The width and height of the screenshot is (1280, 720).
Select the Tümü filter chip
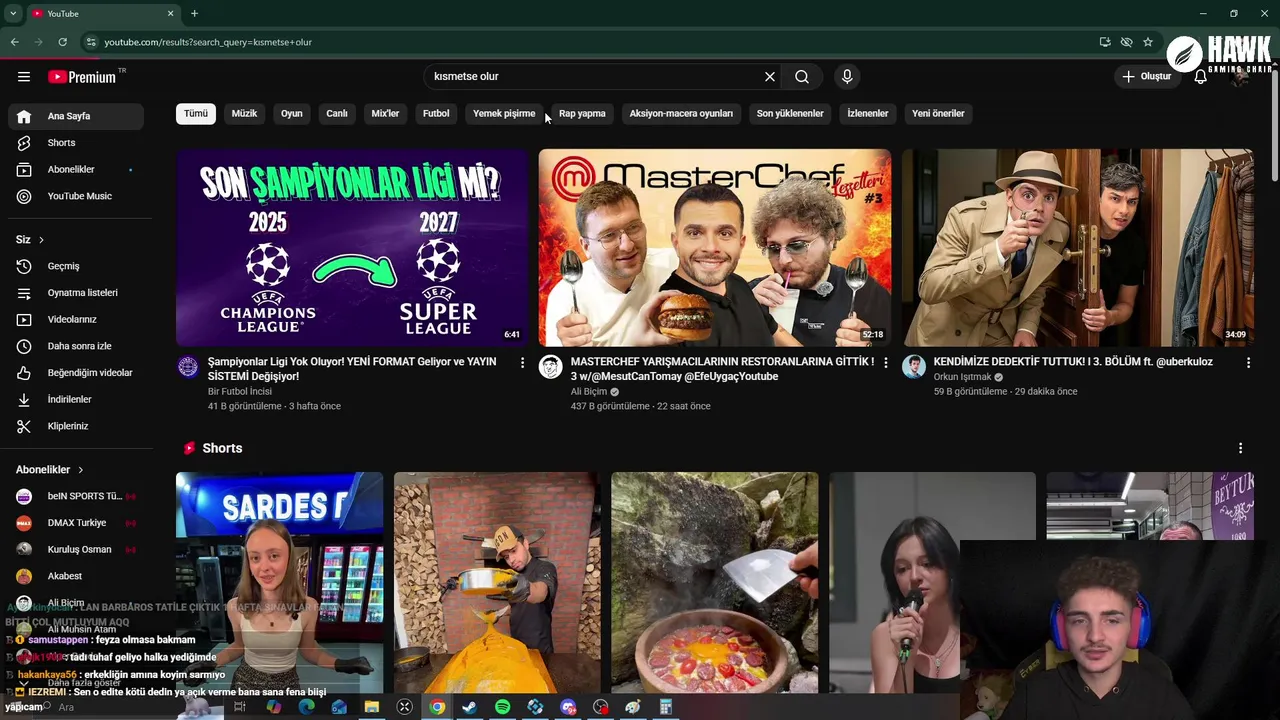click(x=196, y=114)
